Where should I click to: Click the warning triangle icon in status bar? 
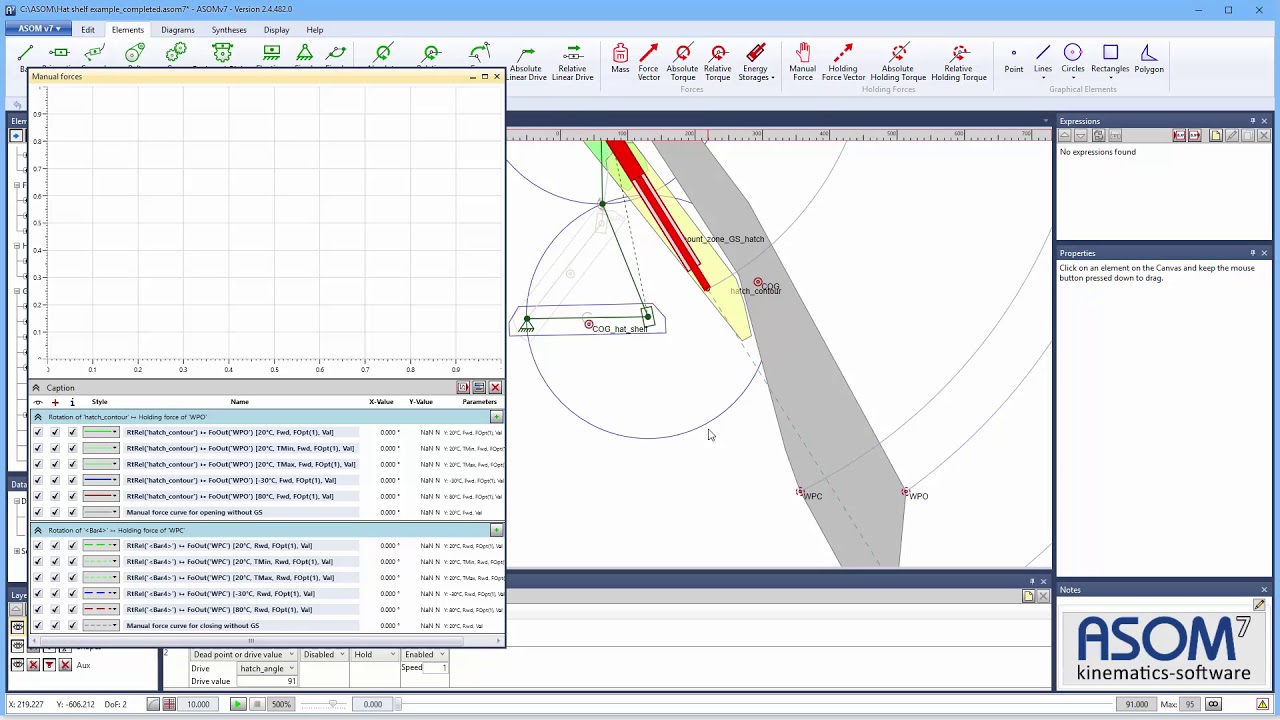[1262, 704]
